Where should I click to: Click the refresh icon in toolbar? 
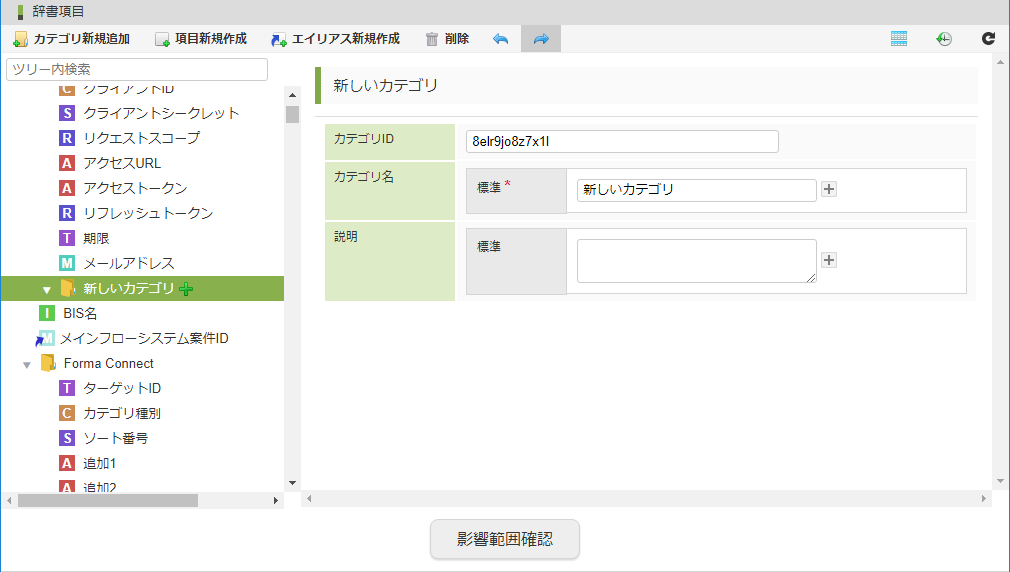coord(988,39)
